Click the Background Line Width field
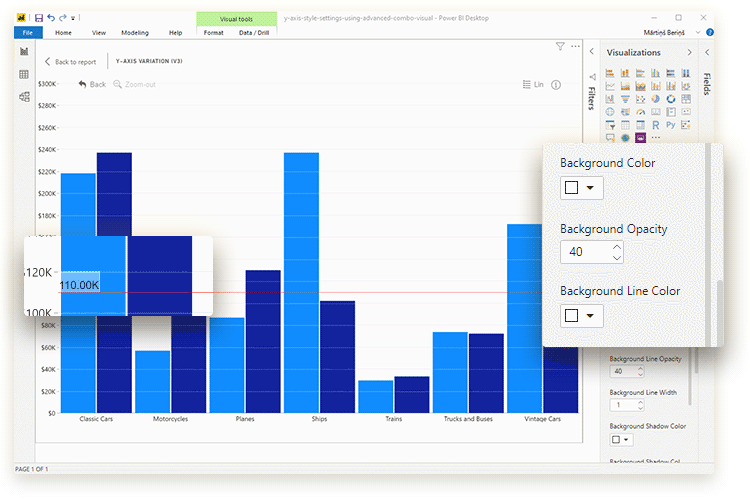The width and height of the screenshot is (750, 500). [627, 405]
